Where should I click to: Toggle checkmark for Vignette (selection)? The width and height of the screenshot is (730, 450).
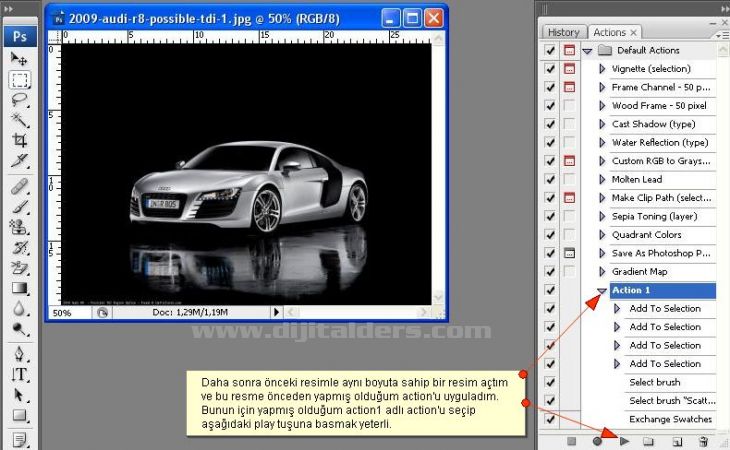click(x=550, y=69)
